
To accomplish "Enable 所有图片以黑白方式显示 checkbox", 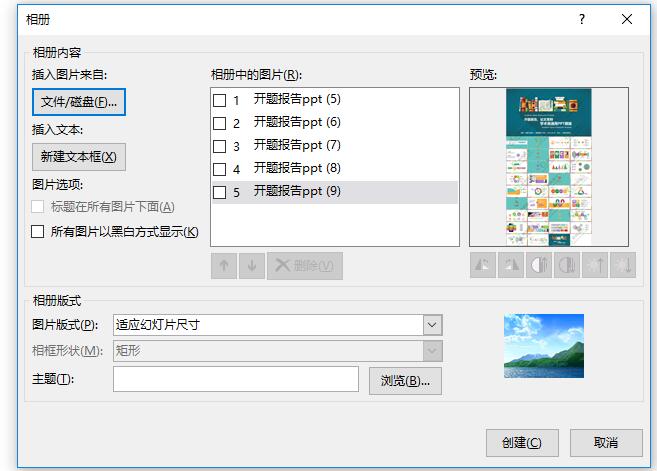I will pyautogui.click(x=37, y=231).
